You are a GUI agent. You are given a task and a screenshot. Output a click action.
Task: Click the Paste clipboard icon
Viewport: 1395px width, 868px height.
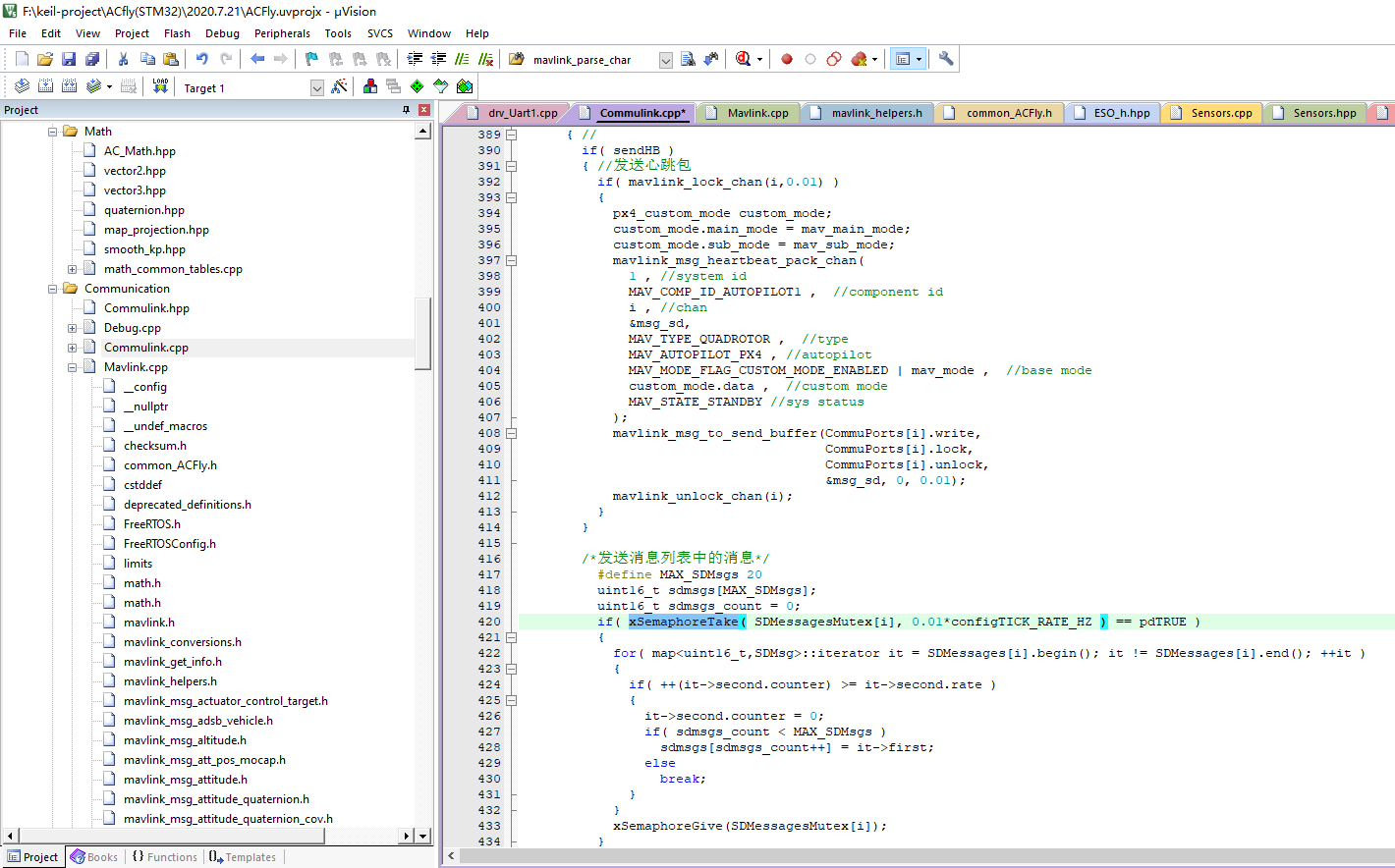pyautogui.click(x=171, y=59)
